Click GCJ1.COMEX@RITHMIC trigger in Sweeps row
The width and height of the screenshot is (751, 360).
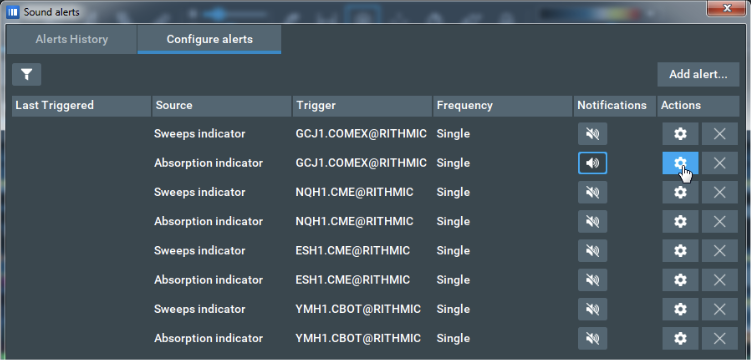pos(361,134)
